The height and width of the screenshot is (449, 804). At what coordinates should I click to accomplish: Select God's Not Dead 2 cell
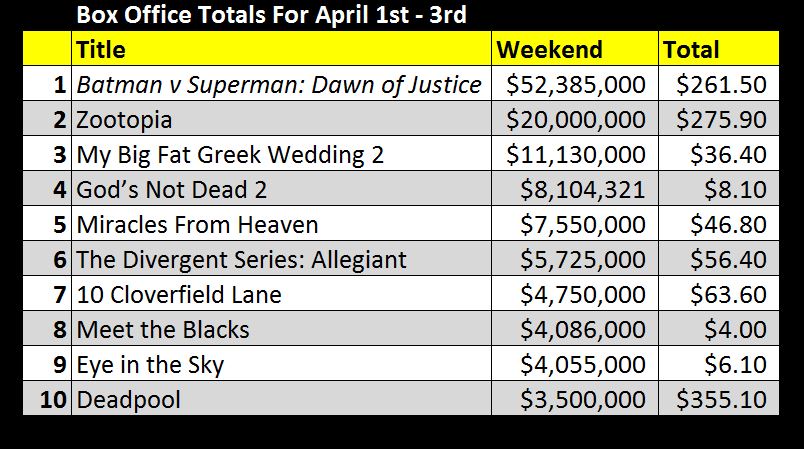pos(172,190)
